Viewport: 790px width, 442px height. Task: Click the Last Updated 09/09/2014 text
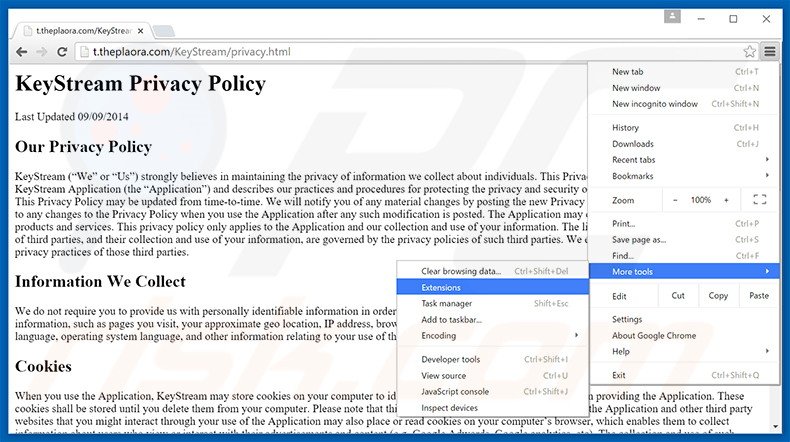(72, 117)
